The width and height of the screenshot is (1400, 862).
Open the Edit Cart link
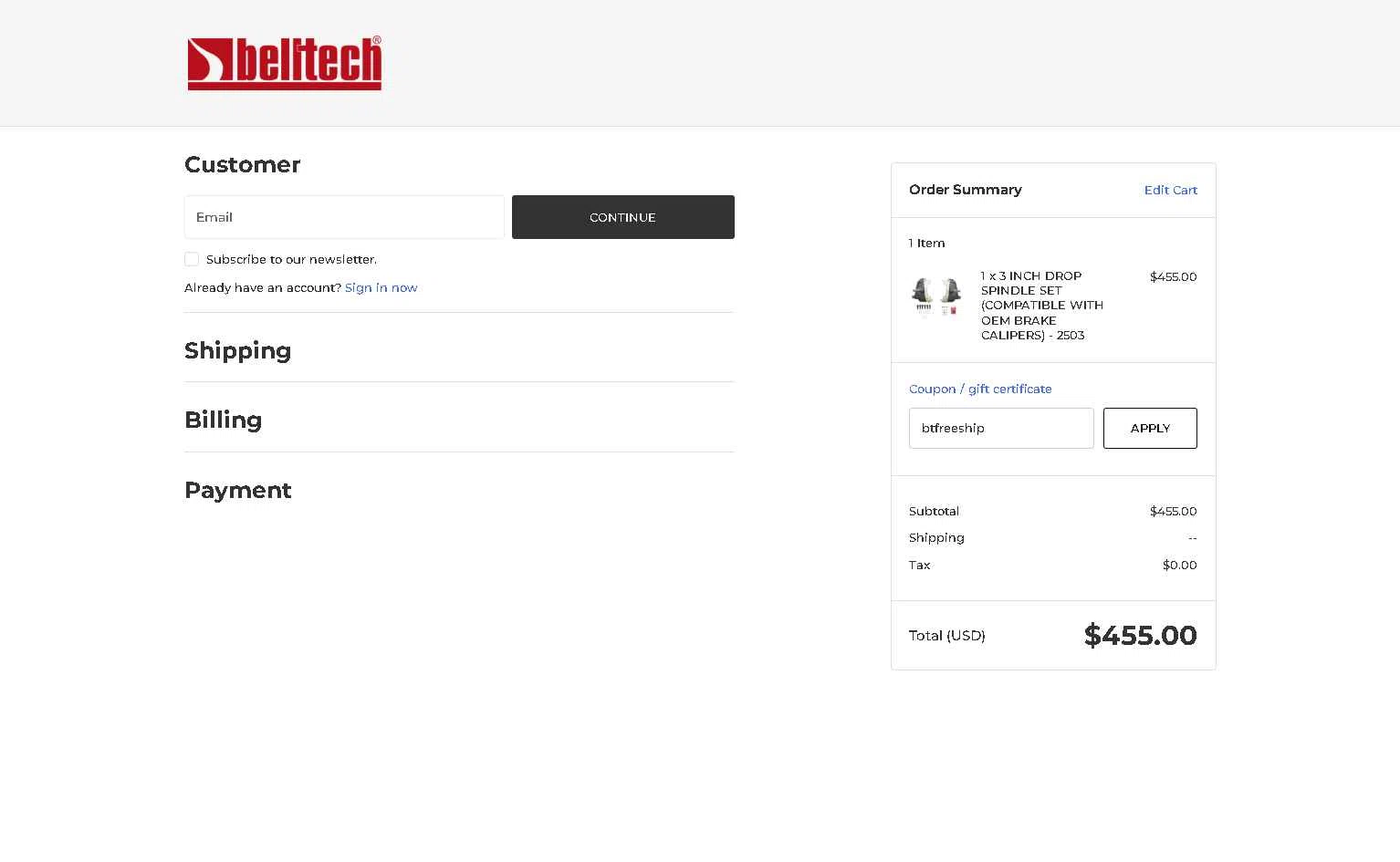(x=1171, y=190)
